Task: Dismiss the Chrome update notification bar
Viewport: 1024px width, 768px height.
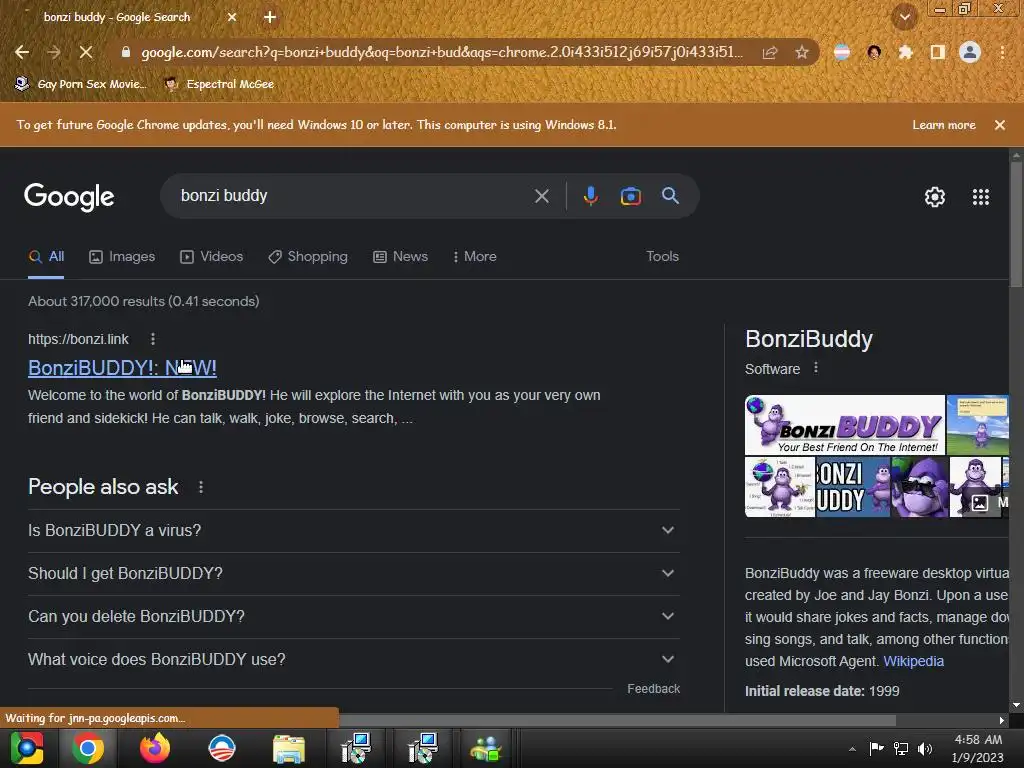Action: [1000, 125]
